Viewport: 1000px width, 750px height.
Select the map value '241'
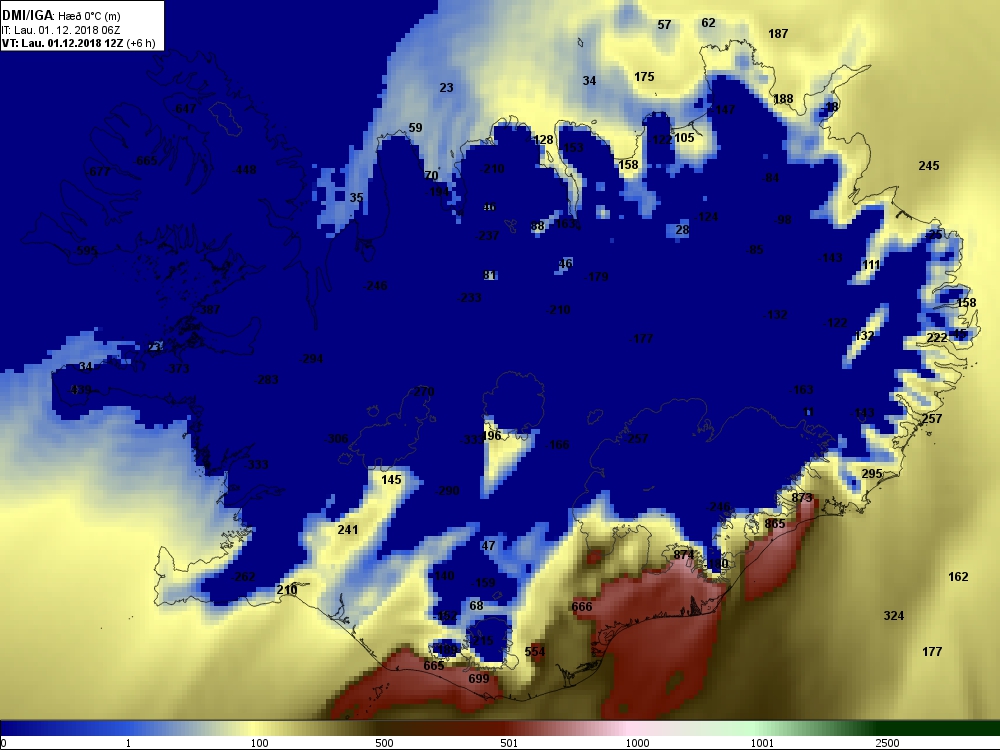348,529
